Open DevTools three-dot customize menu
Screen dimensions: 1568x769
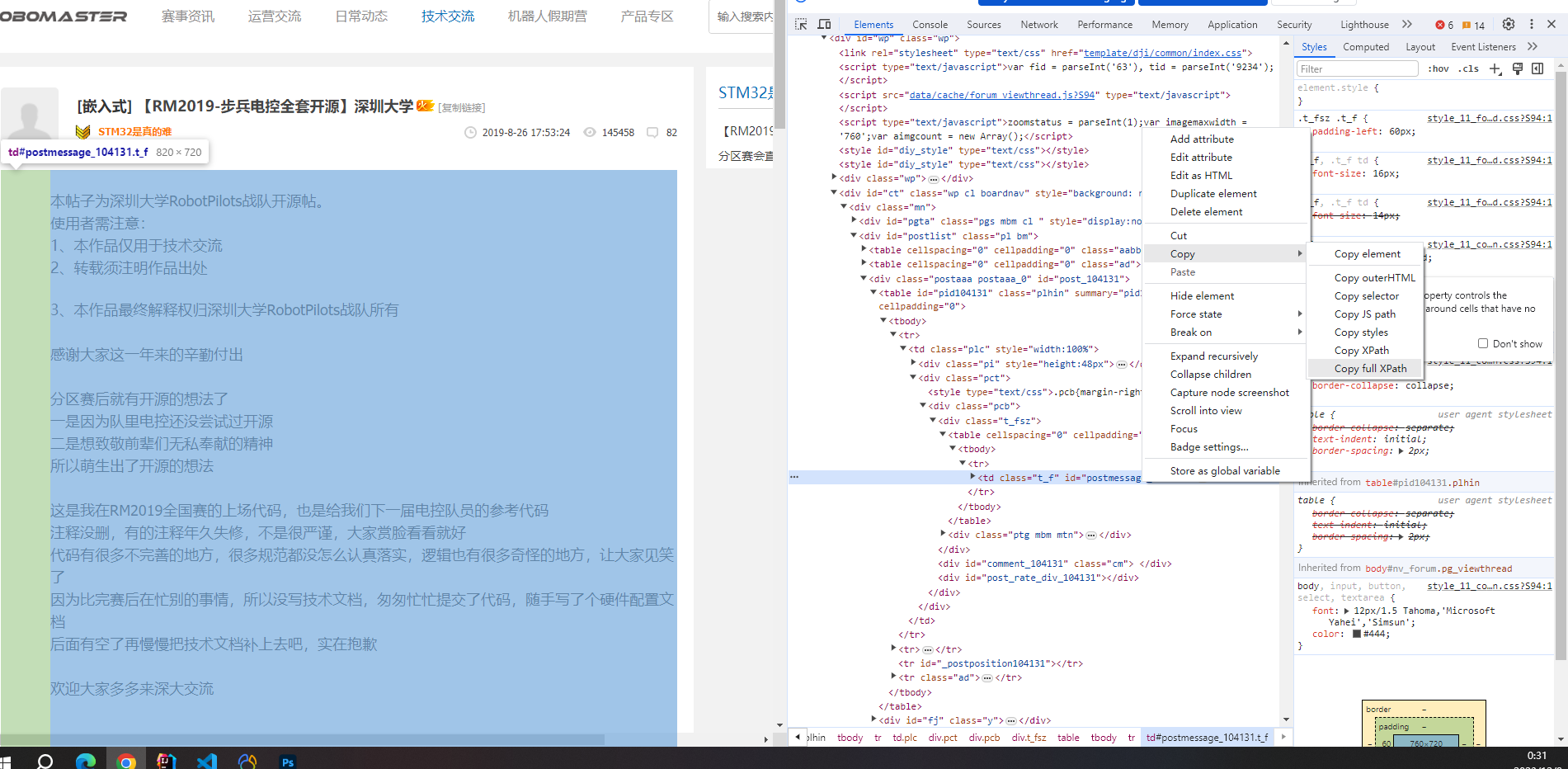click(1532, 24)
